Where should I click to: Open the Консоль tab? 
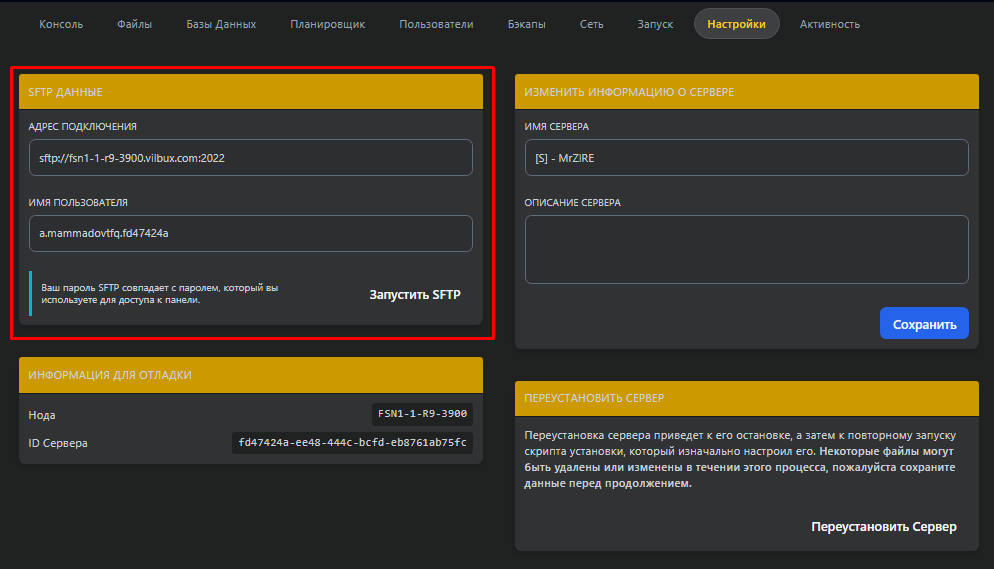tap(61, 24)
